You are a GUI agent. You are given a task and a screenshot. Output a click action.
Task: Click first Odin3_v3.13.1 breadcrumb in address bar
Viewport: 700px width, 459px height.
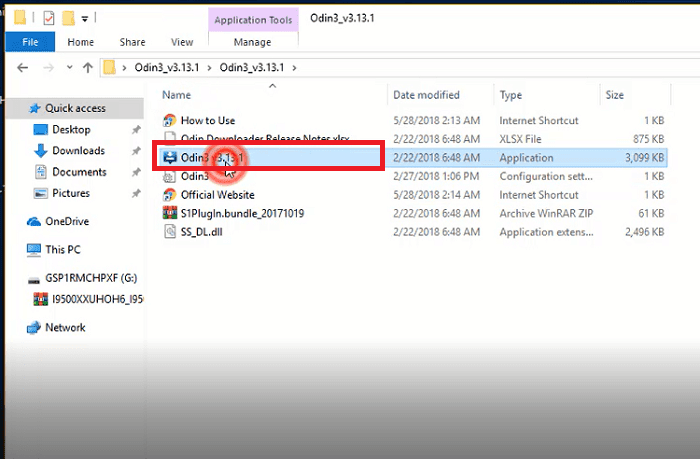(167, 67)
